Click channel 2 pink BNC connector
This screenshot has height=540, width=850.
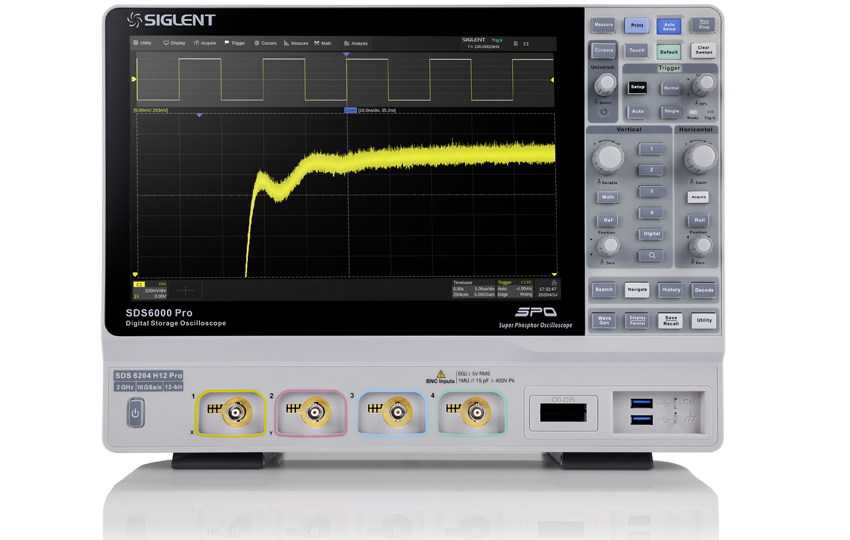click(314, 413)
